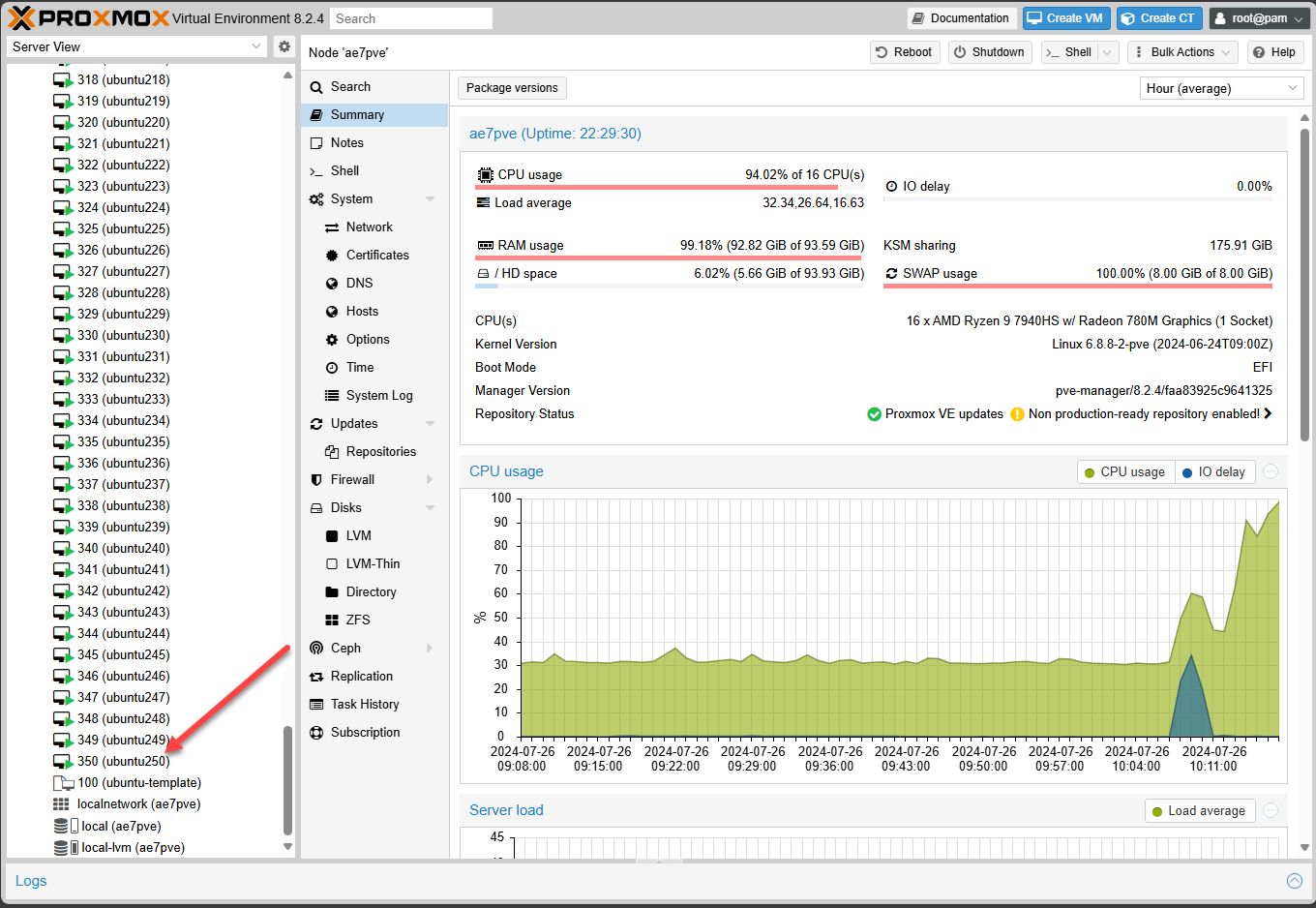Click the CPU usage progress bar

click(670, 187)
